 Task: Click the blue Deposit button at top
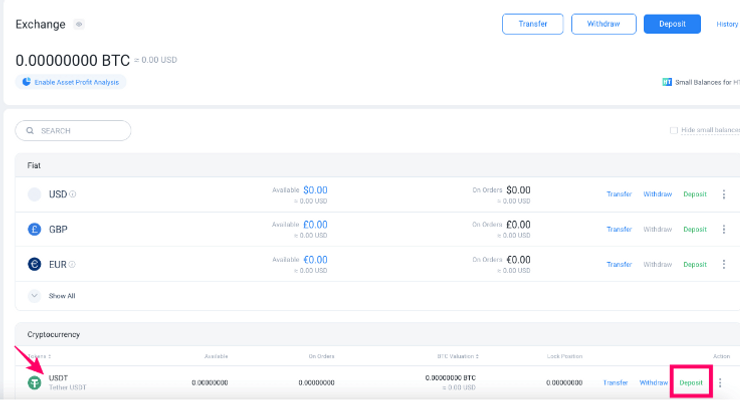(x=672, y=24)
